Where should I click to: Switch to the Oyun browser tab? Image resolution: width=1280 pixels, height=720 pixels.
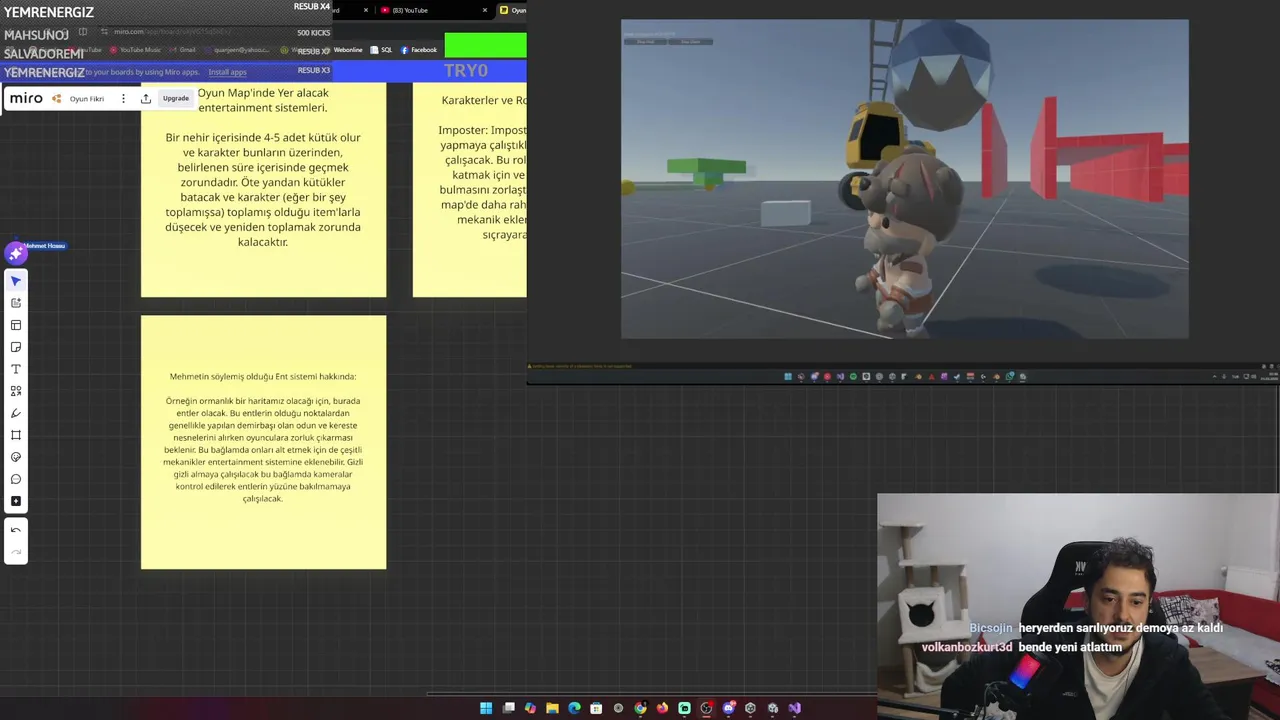point(513,10)
